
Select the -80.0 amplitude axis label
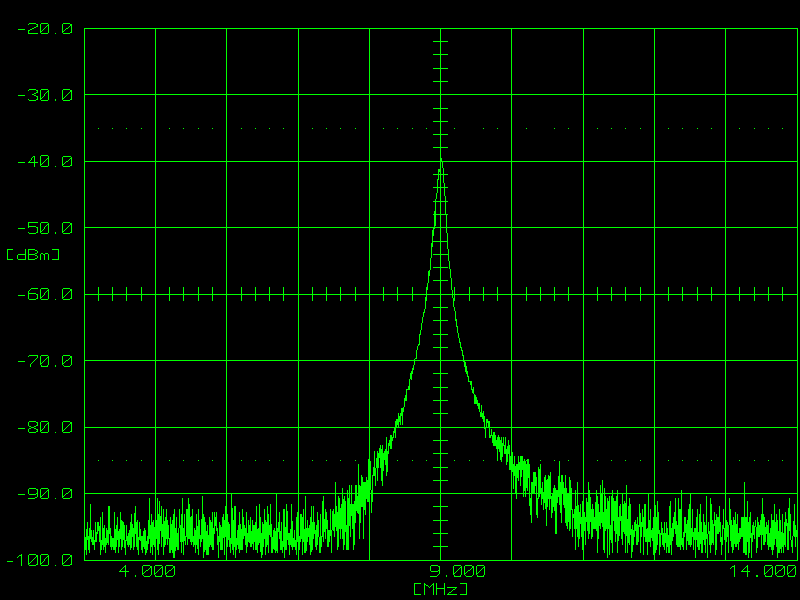tap(44, 427)
